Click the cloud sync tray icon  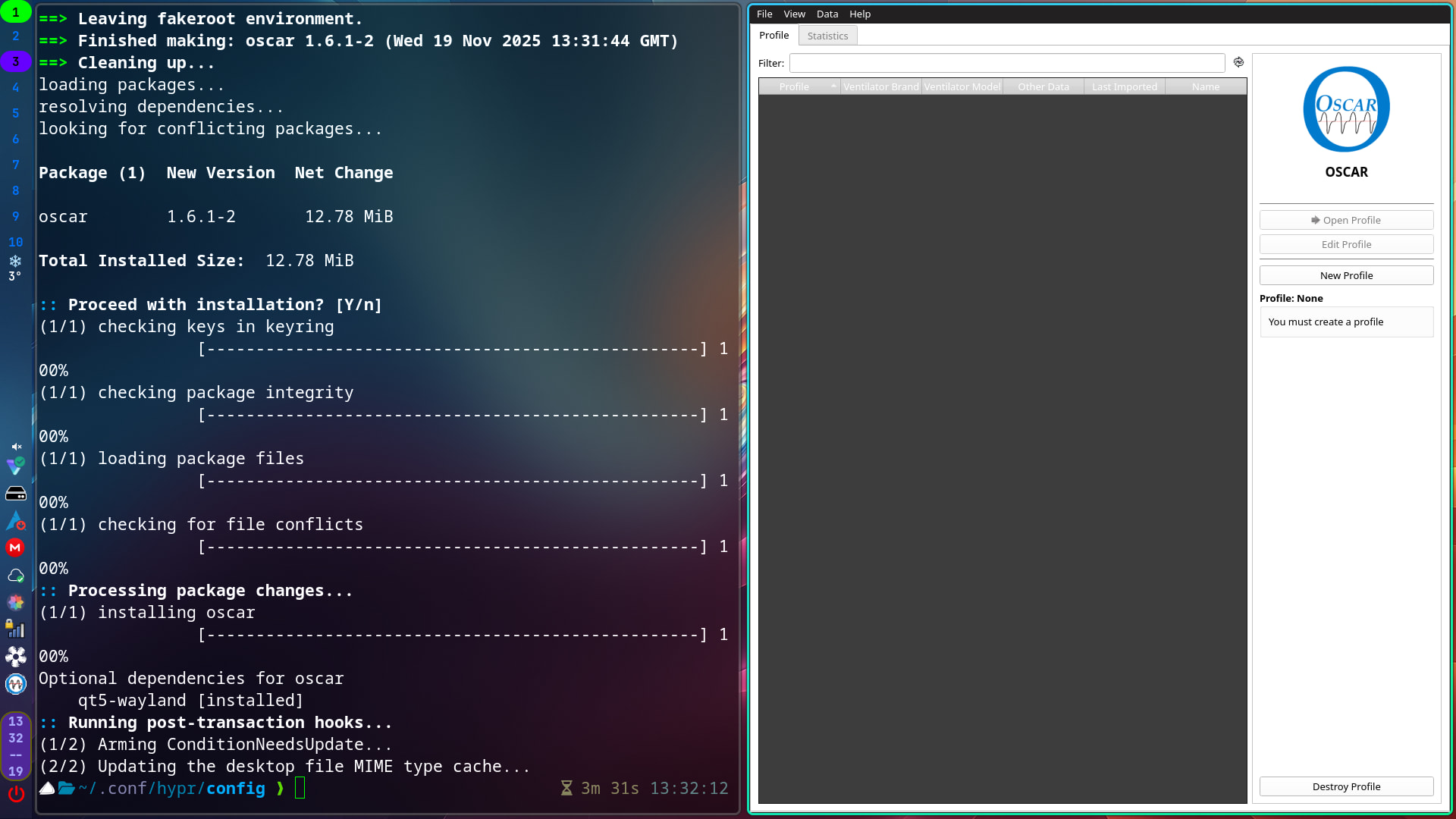coord(16,576)
